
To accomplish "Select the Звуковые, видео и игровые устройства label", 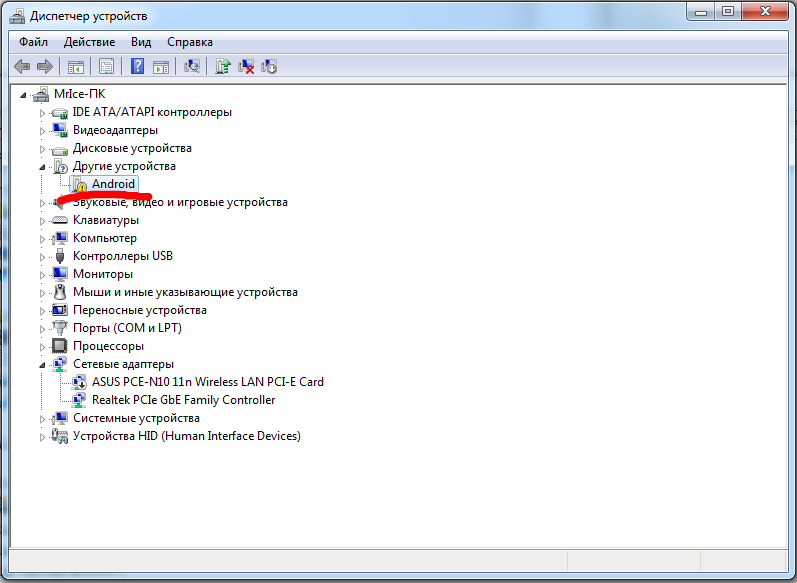I will tap(180, 202).
